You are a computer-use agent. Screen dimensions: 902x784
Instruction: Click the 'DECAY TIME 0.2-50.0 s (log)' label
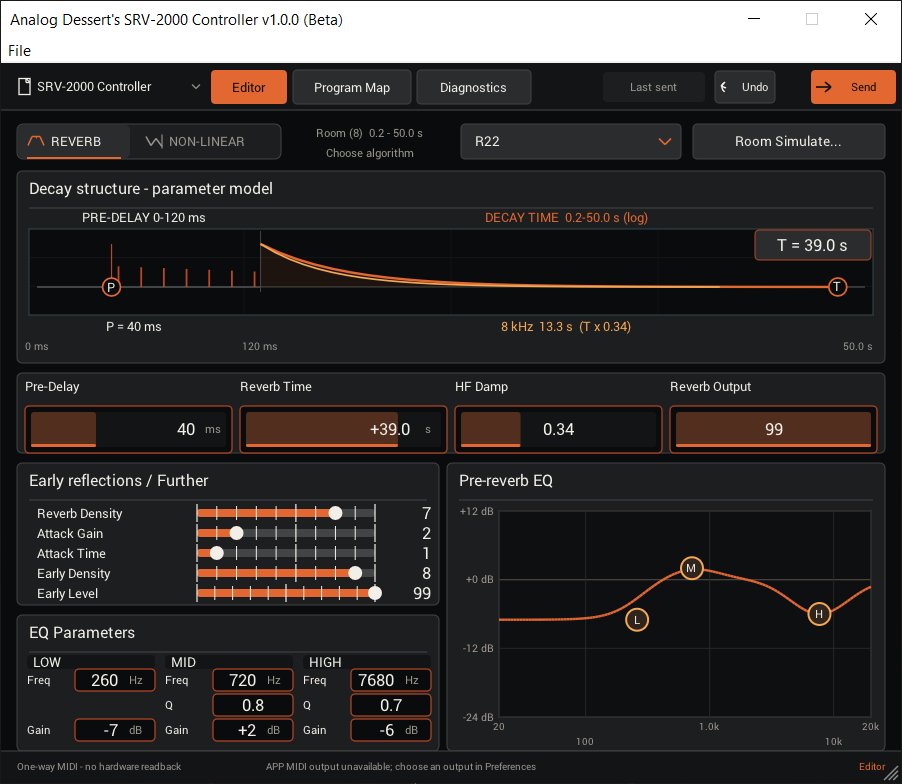tap(566, 217)
